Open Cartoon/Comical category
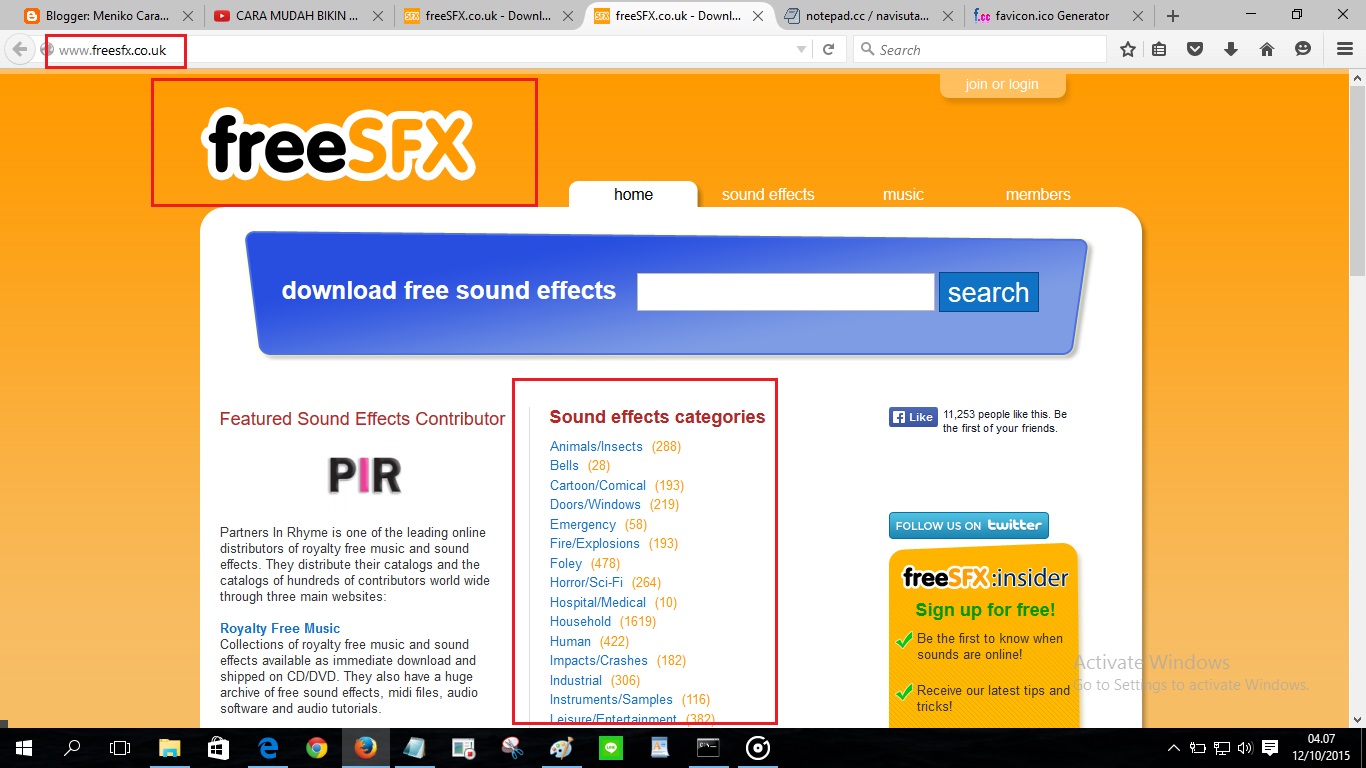This screenshot has height=768, width=1366. point(598,485)
